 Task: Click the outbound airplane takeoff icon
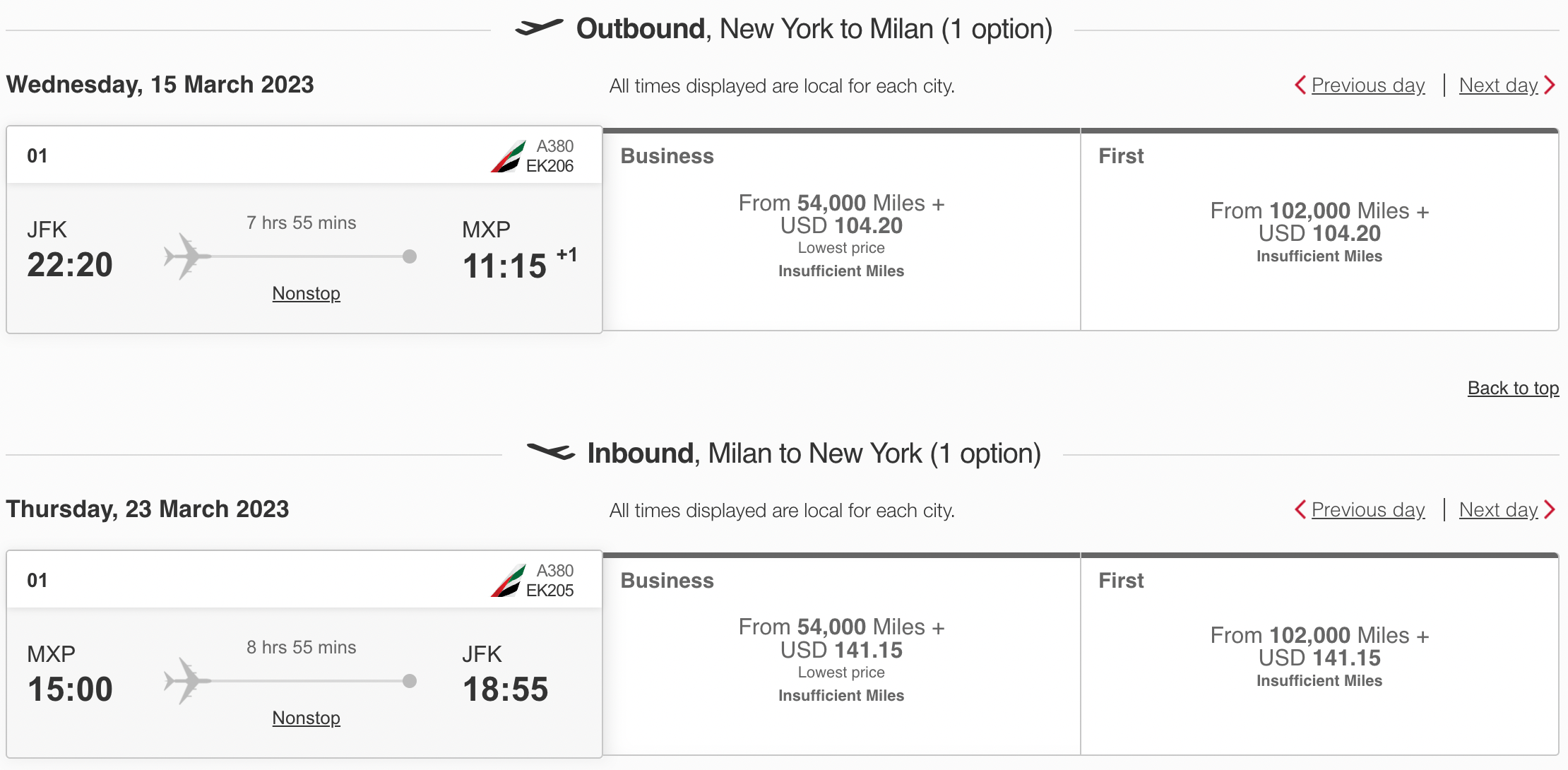click(540, 28)
